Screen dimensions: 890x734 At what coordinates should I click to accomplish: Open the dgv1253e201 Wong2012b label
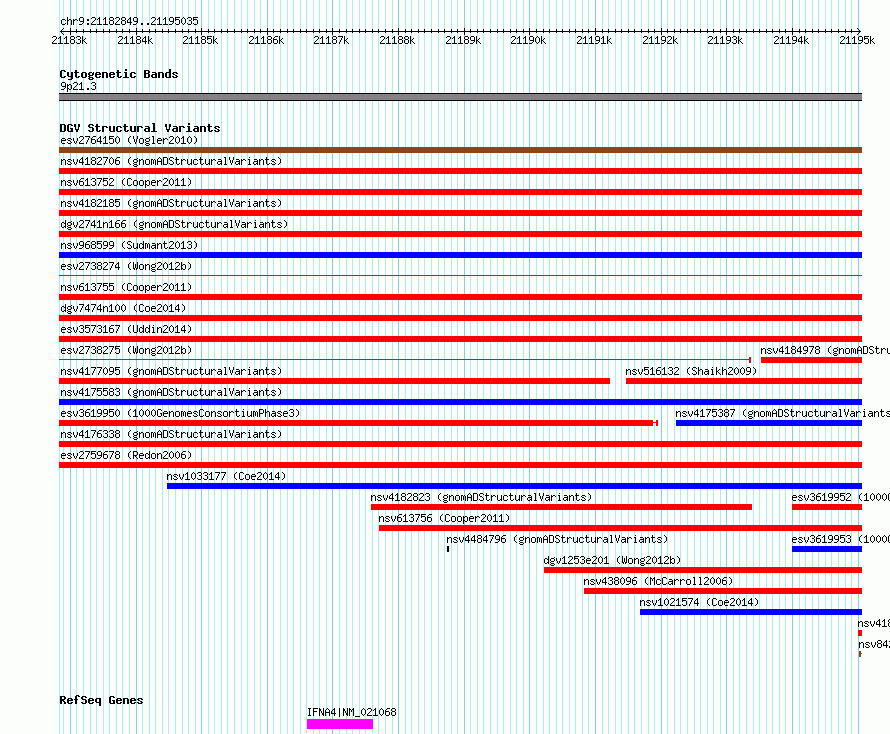[612, 560]
